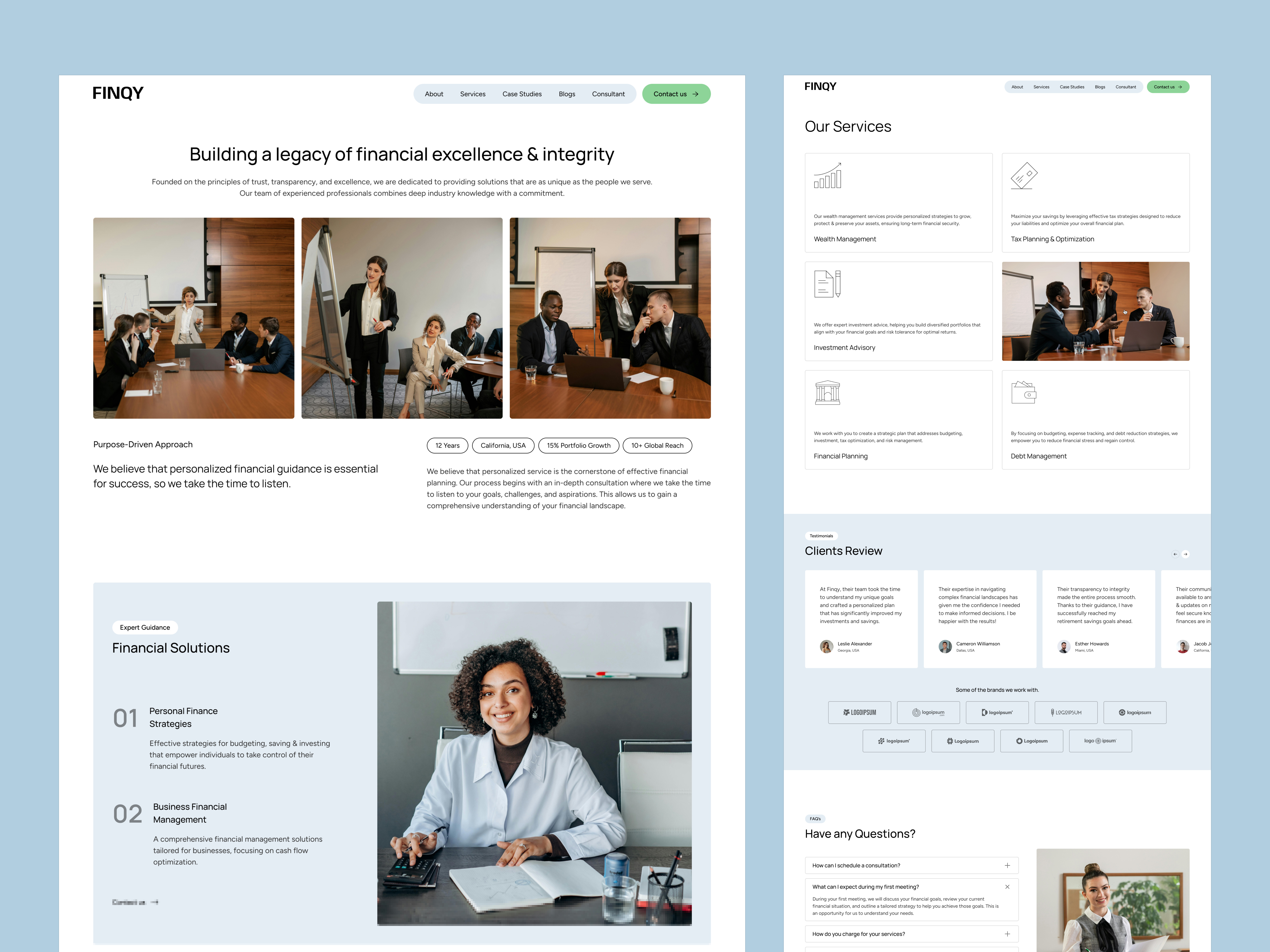This screenshot has height=952, width=1270.
Task: Open Case Studies in the right page navigation
Action: pyautogui.click(x=1072, y=87)
